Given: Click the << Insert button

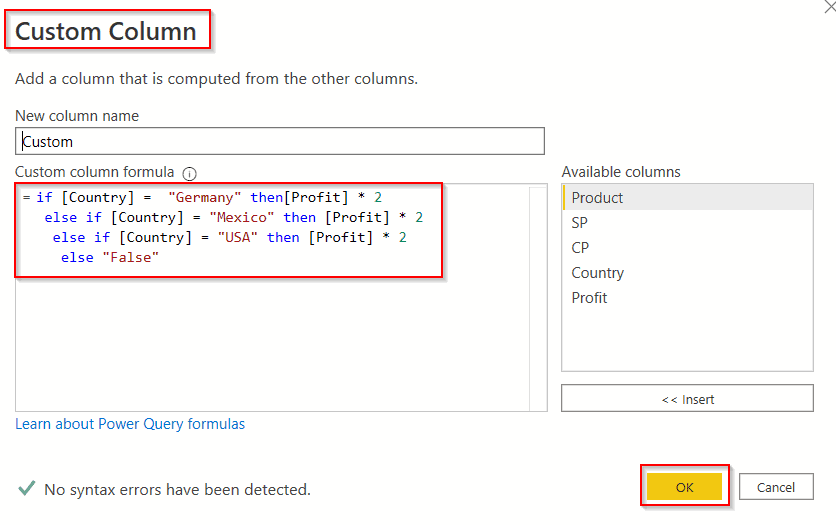Looking at the screenshot, I should click(687, 399).
